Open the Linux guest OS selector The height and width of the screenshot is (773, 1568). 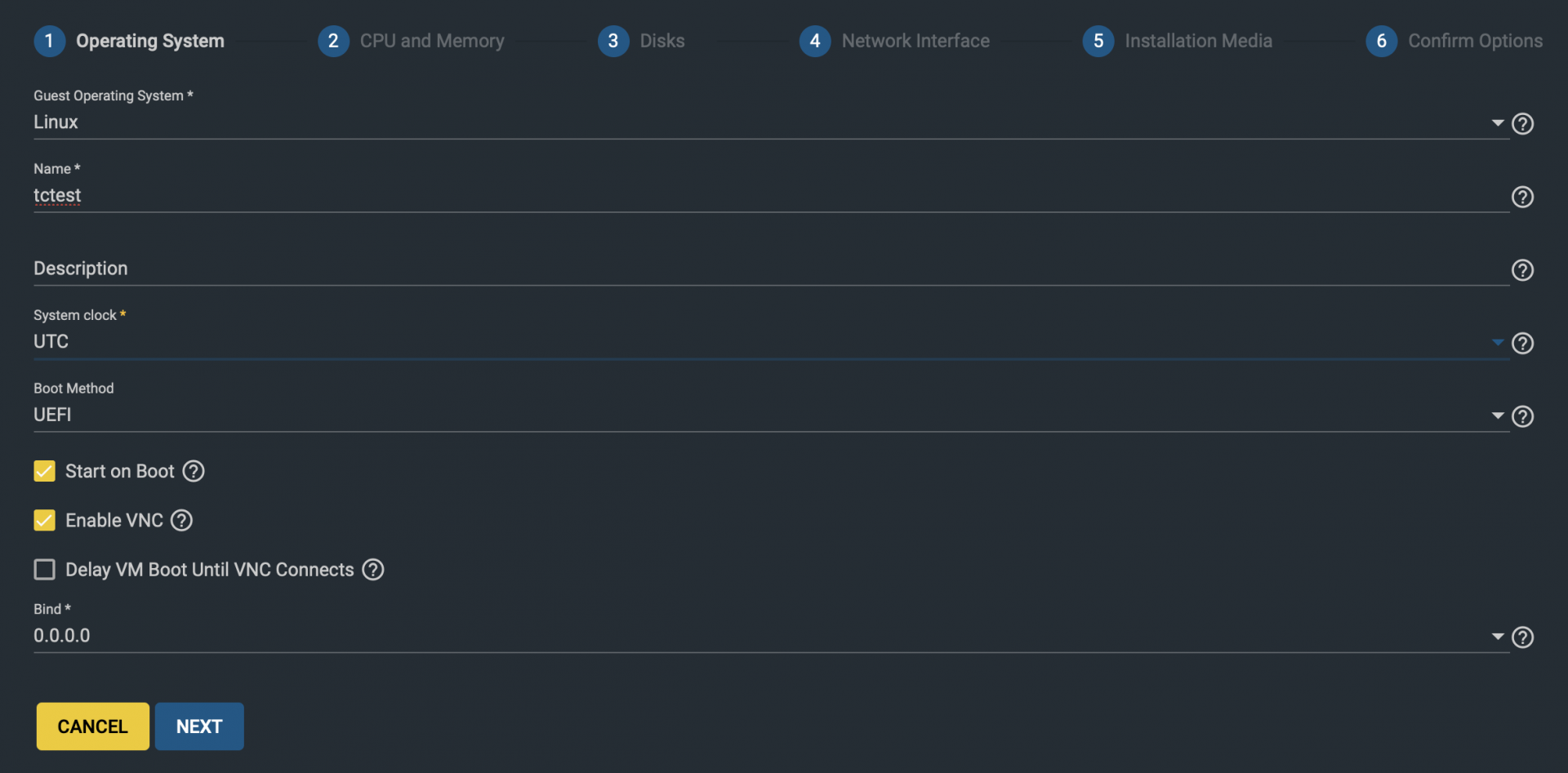[x=771, y=122]
